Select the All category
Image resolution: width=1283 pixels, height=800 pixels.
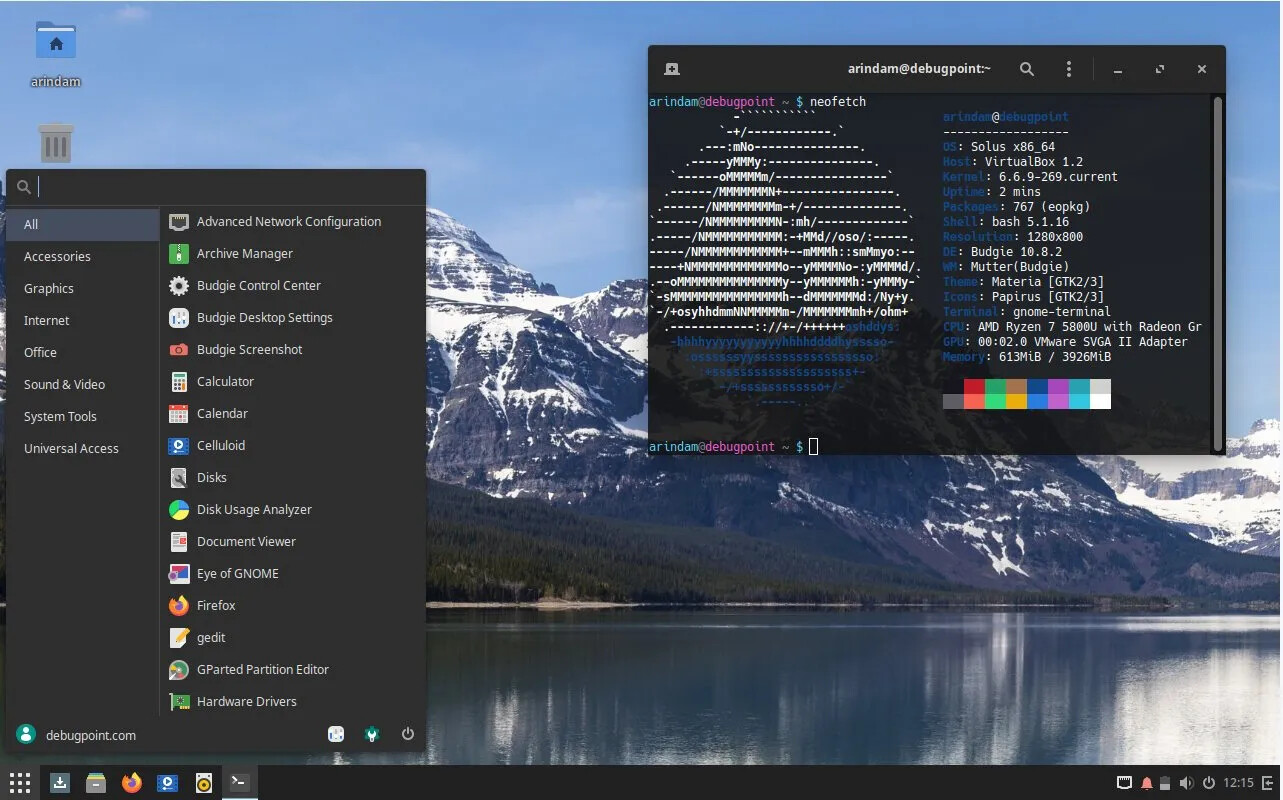coord(83,225)
